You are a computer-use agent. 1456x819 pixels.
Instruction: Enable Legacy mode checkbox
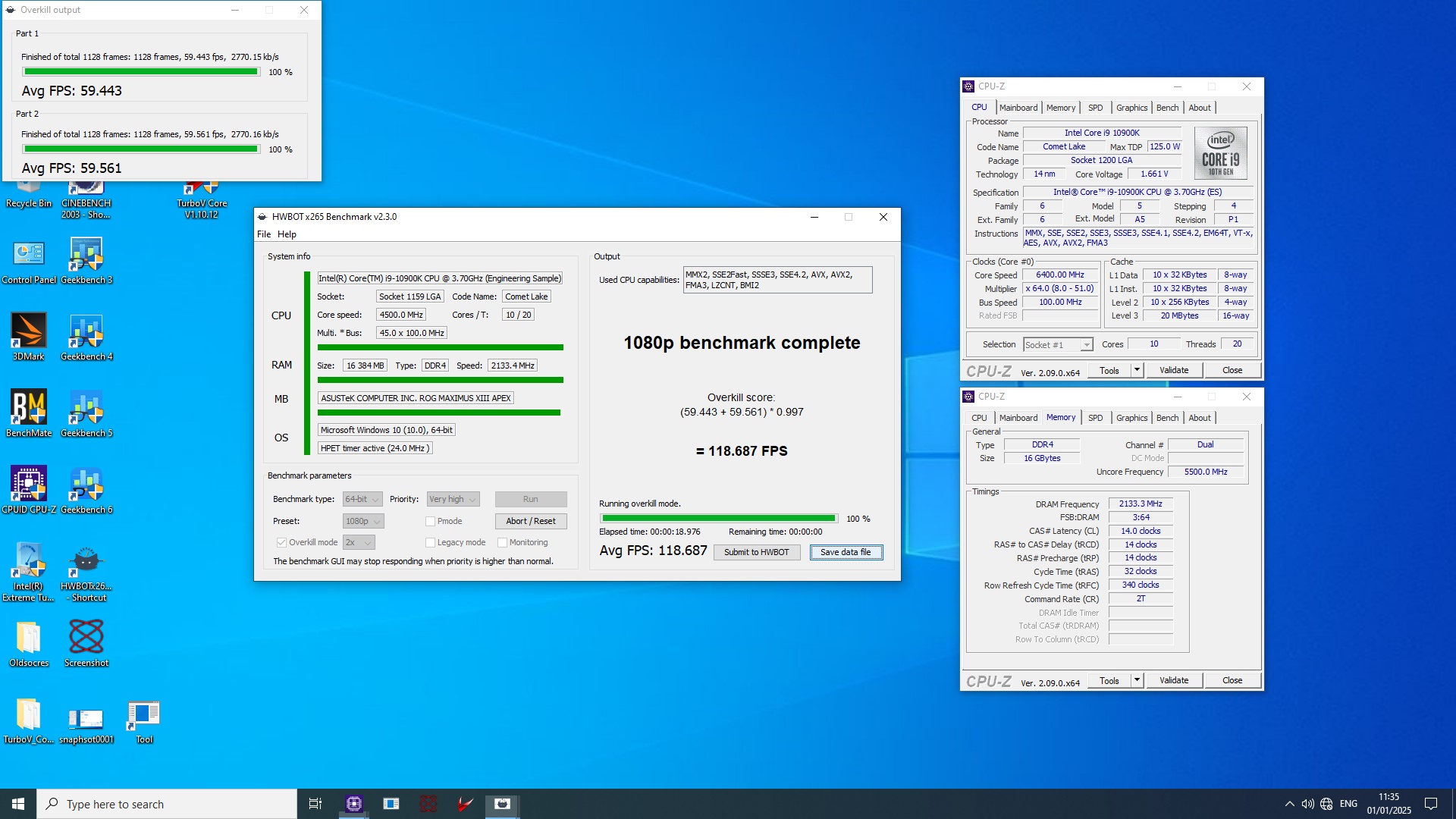tap(430, 542)
